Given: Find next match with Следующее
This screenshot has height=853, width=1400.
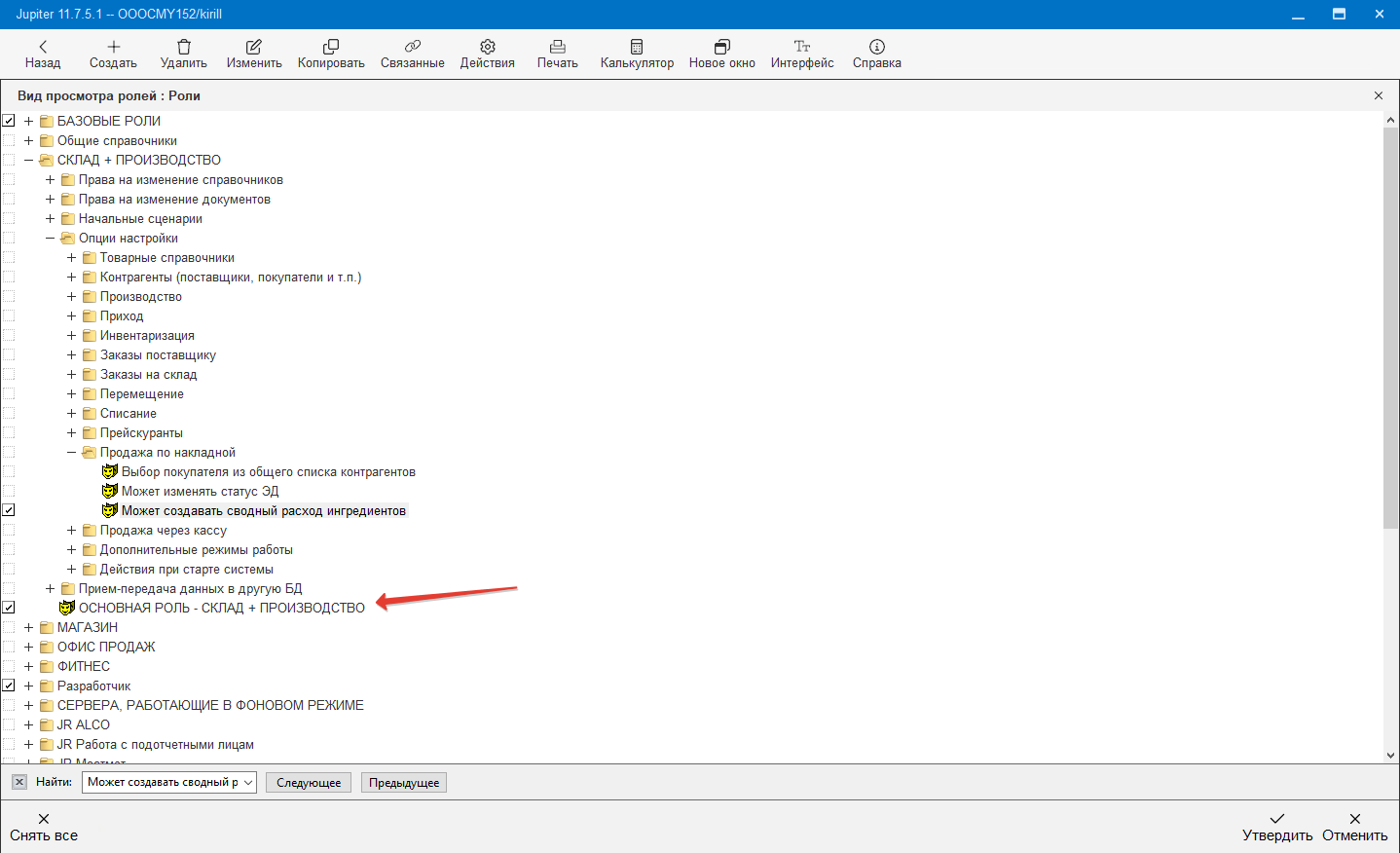Looking at the screenshot, I should pyautogui.click(x=309, y=783).
